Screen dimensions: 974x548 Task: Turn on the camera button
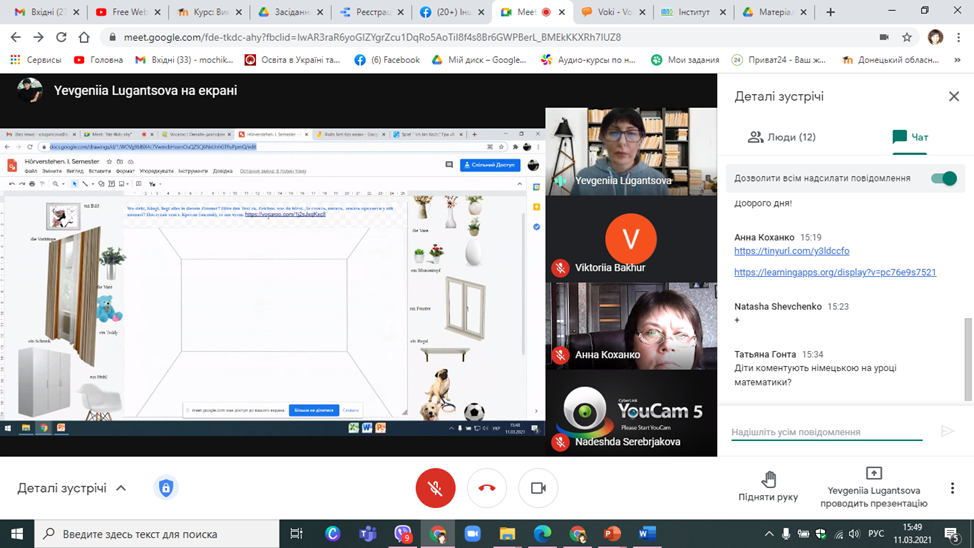tap(538, 488)
